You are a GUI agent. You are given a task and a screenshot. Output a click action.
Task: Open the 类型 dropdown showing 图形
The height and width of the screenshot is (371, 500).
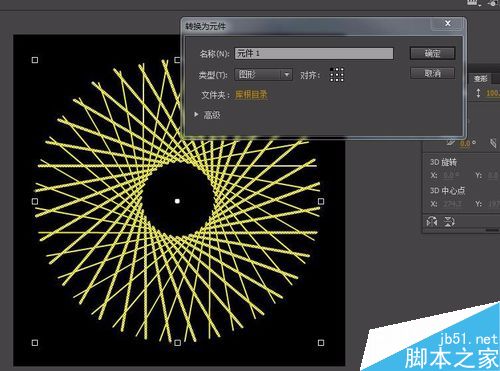[263, 74]
